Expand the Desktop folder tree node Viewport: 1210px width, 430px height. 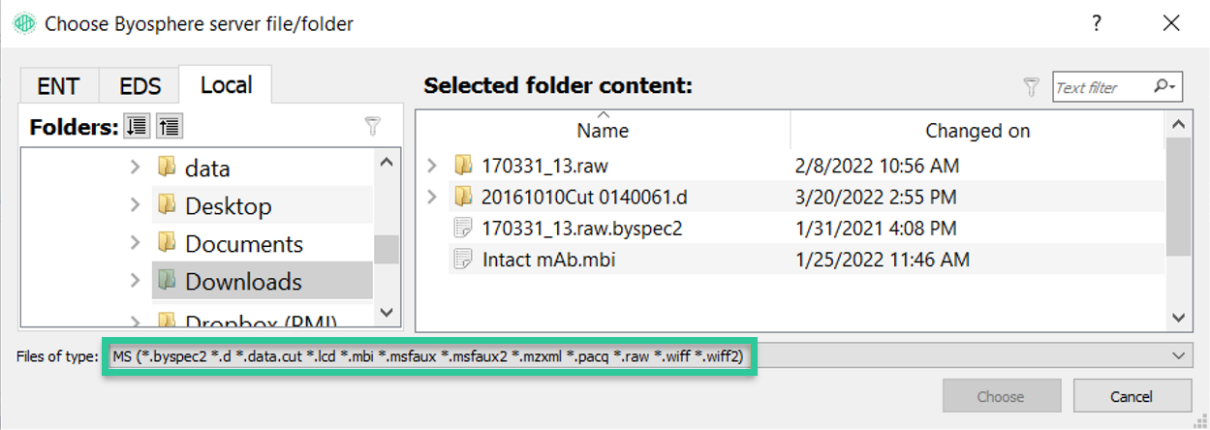(x=135, y=205)
